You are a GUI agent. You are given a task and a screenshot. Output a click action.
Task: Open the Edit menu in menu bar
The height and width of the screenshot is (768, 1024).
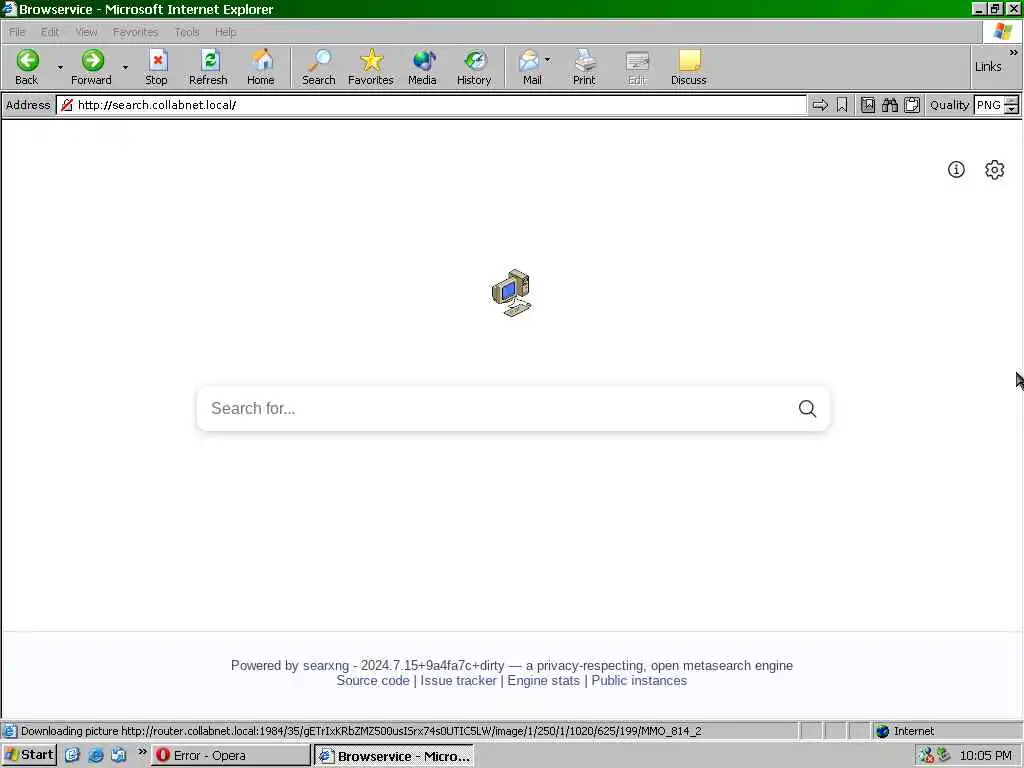click(50, 32)
